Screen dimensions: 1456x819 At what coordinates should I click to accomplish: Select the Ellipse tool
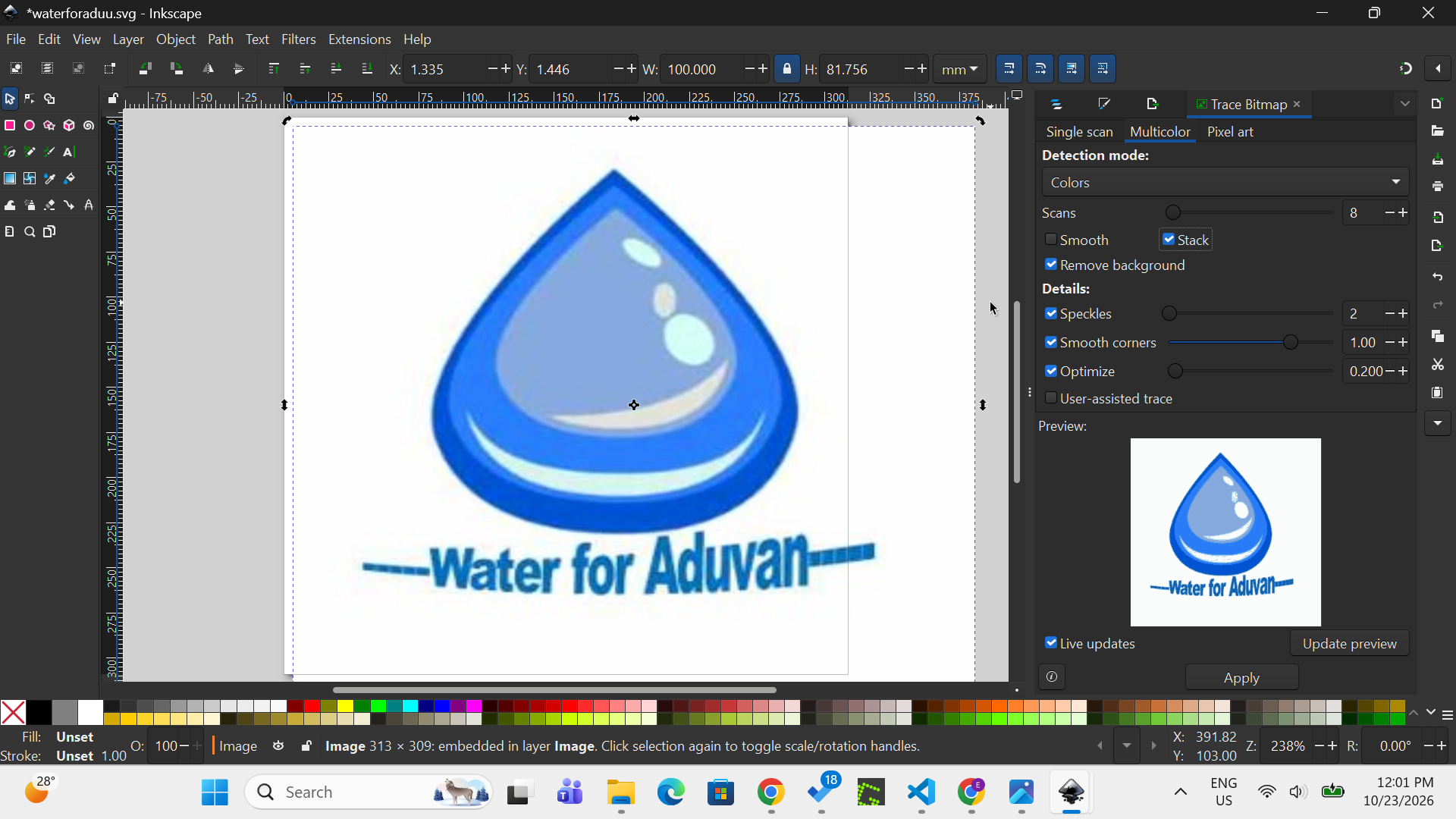click(x=30, y=126)
